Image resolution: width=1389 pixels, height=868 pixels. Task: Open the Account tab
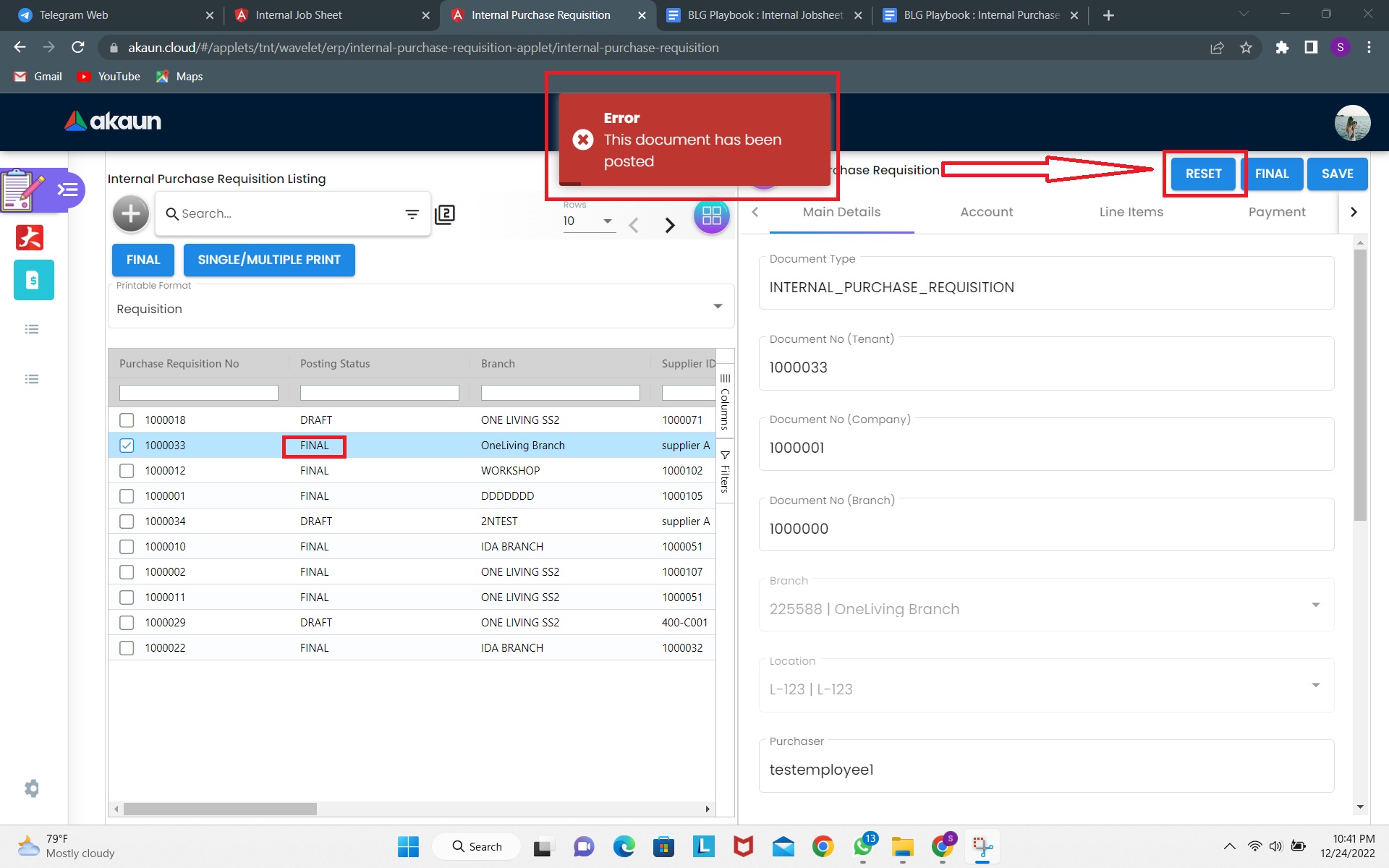coord(986,212)
